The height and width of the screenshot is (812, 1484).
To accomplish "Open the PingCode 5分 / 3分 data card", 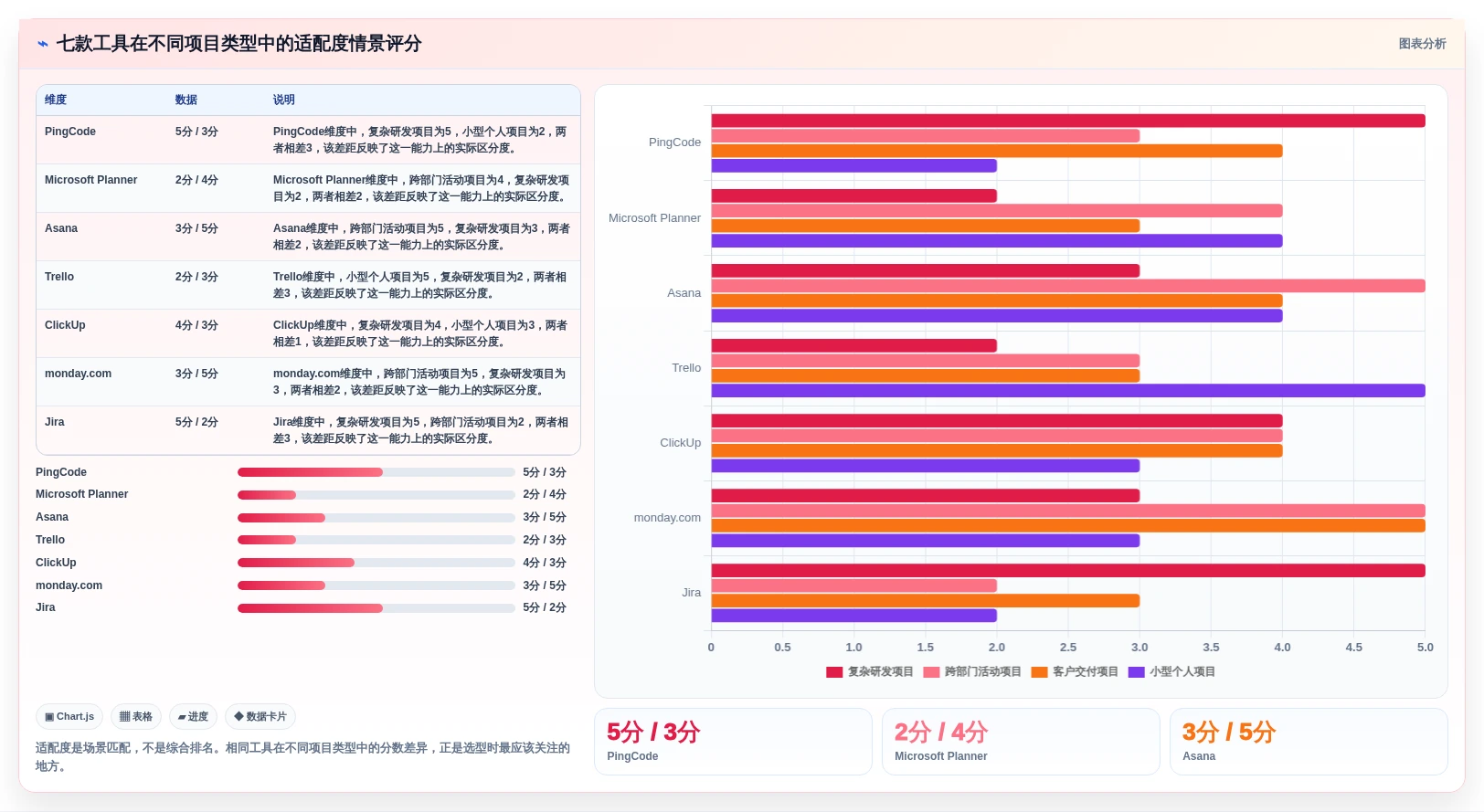I will coord(733,742).
